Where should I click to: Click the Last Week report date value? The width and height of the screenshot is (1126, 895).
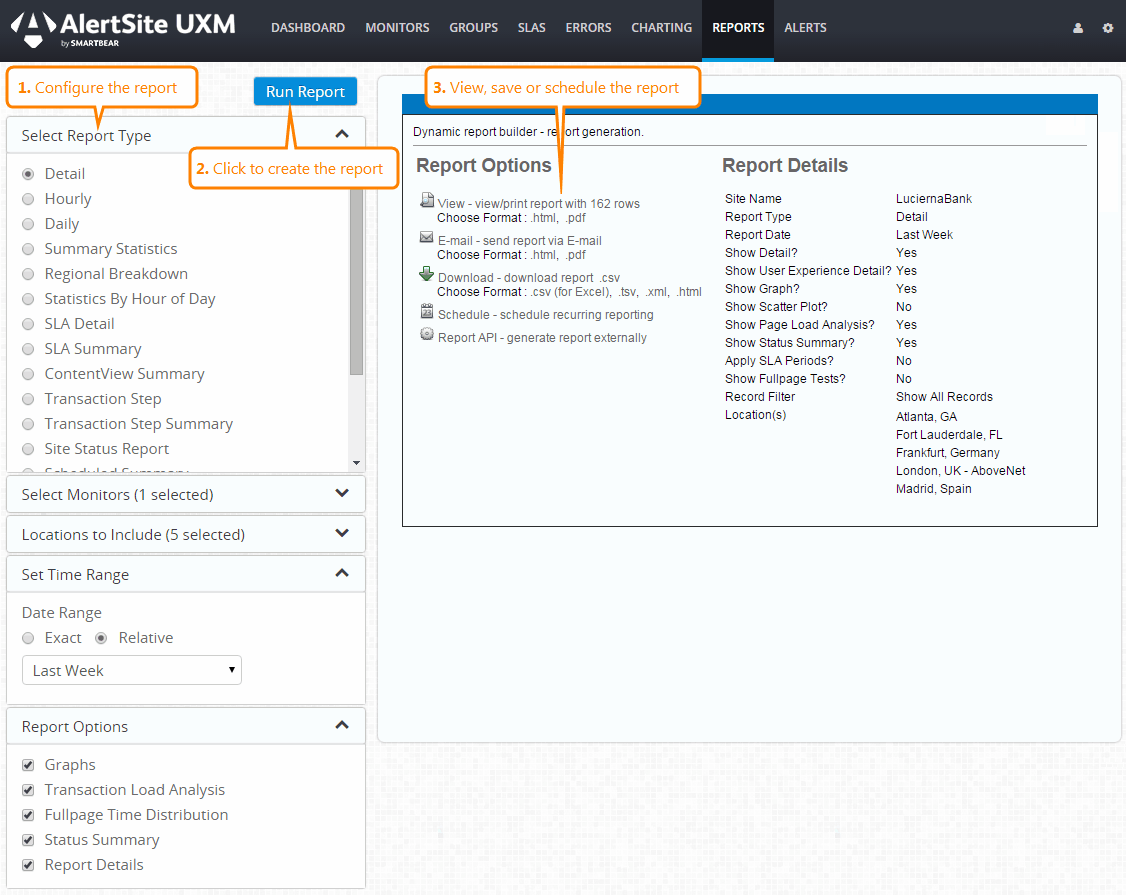pyautogui.click(x=924, y=235)
